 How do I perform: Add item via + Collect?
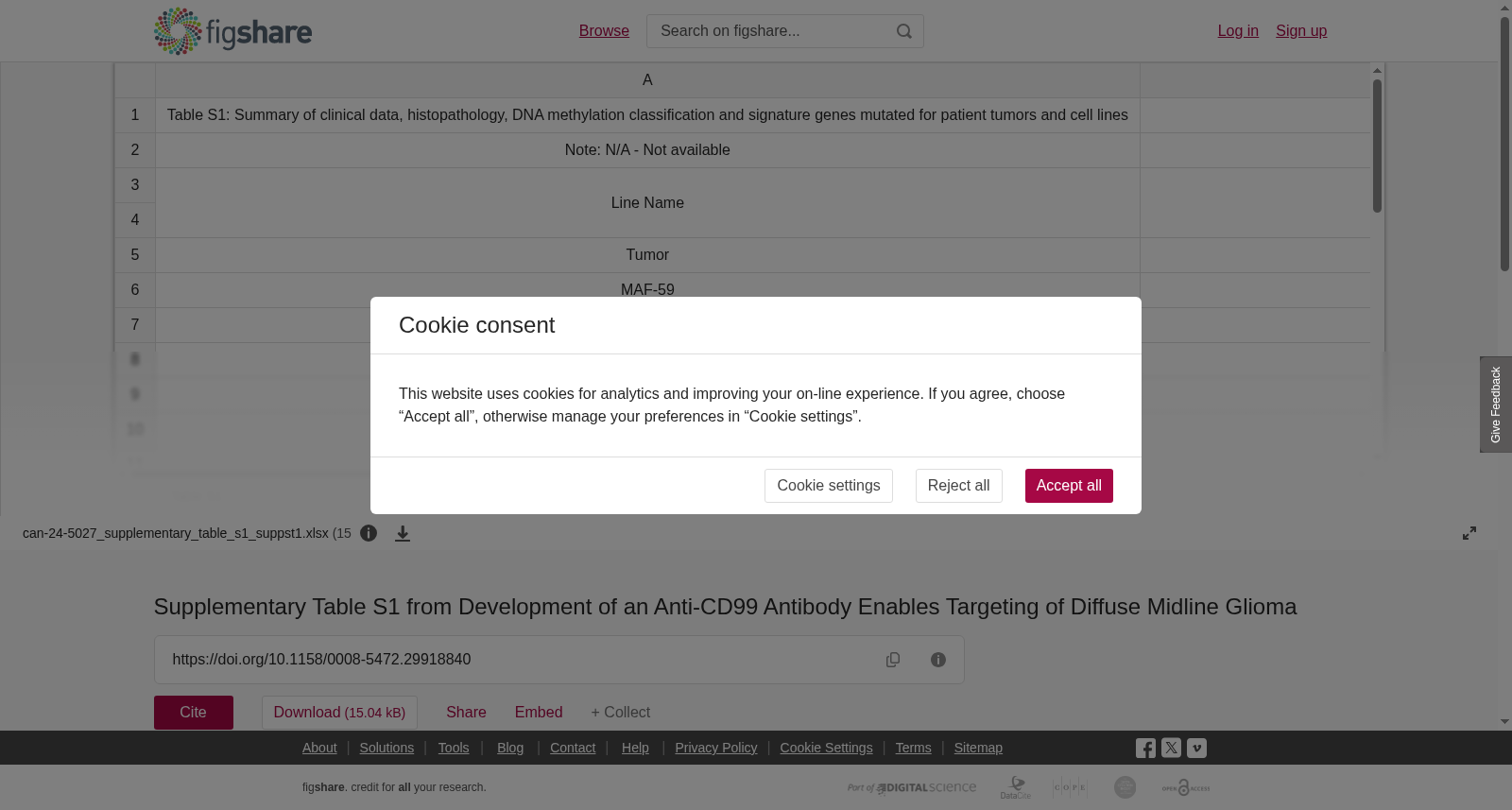621,713
